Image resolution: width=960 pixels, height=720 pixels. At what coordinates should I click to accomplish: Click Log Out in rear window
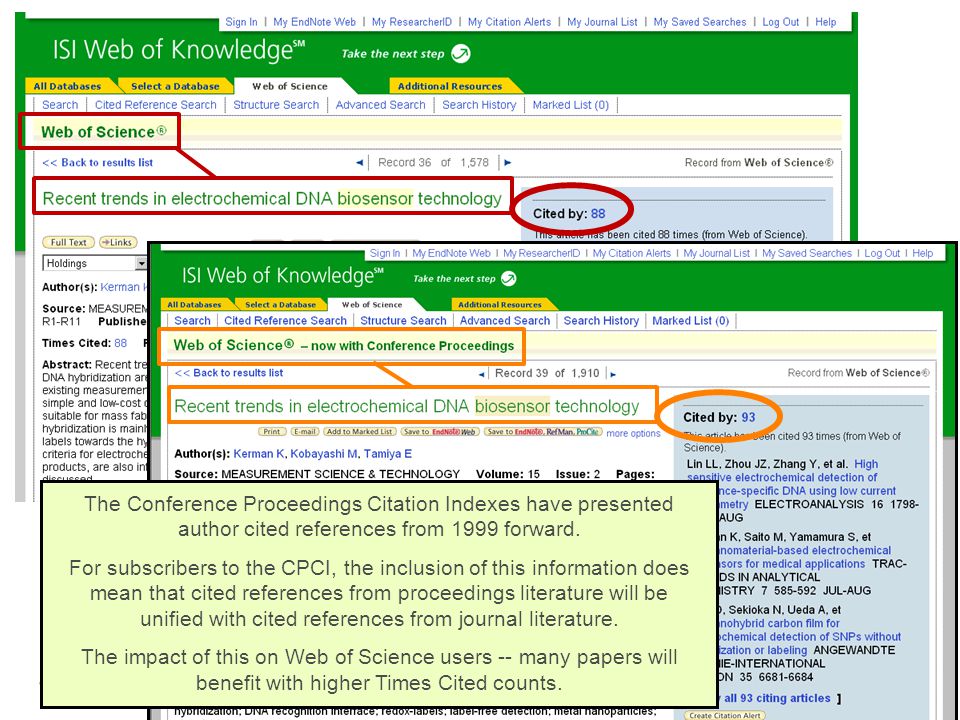[x=781, y=22]
